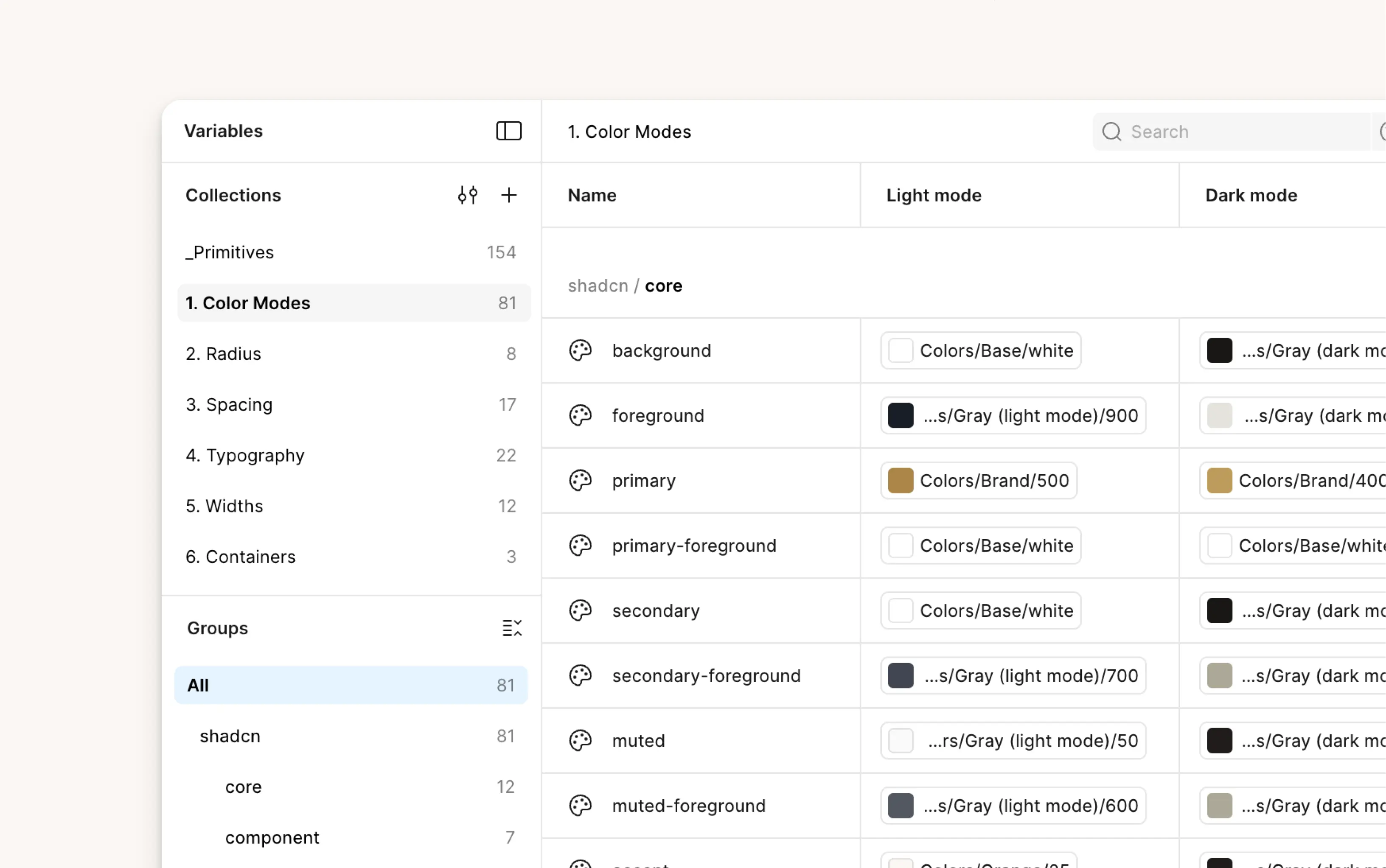The width and height of the screenshot is (1386, 868).
Task: Click the light mode Gray 700 swatch
Action: pyautogui.click(x=900, y=676)
